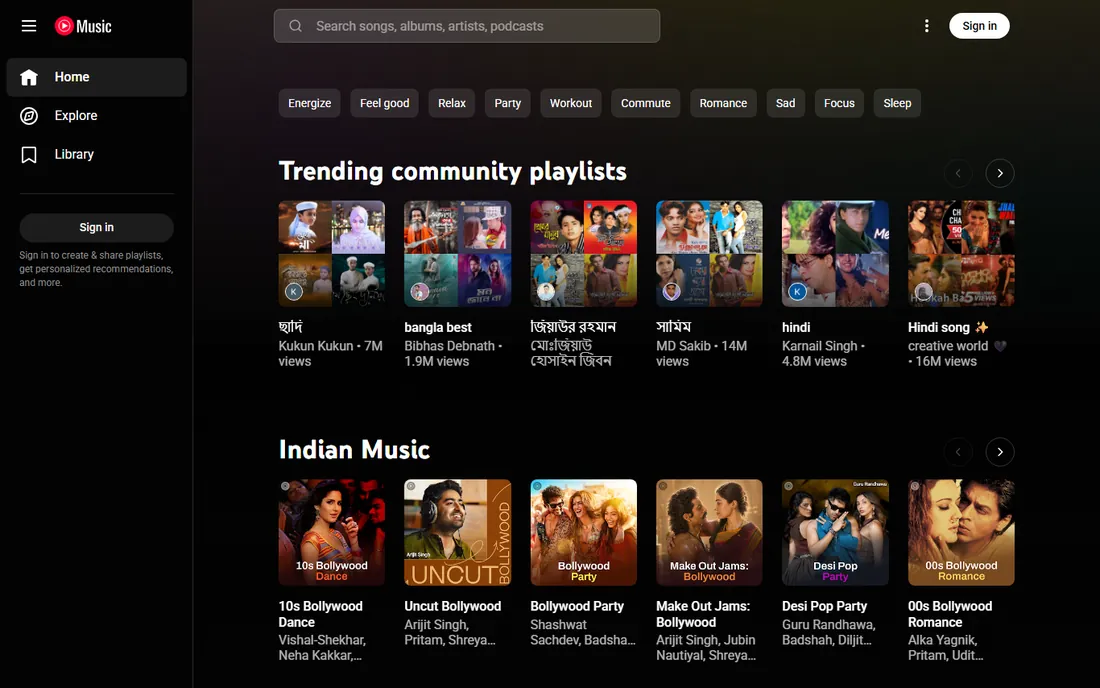Image resolution: width=1100 pixels, height=688 pixels.
Task: Select the Energize mood chip
Action: click(309, 103)
